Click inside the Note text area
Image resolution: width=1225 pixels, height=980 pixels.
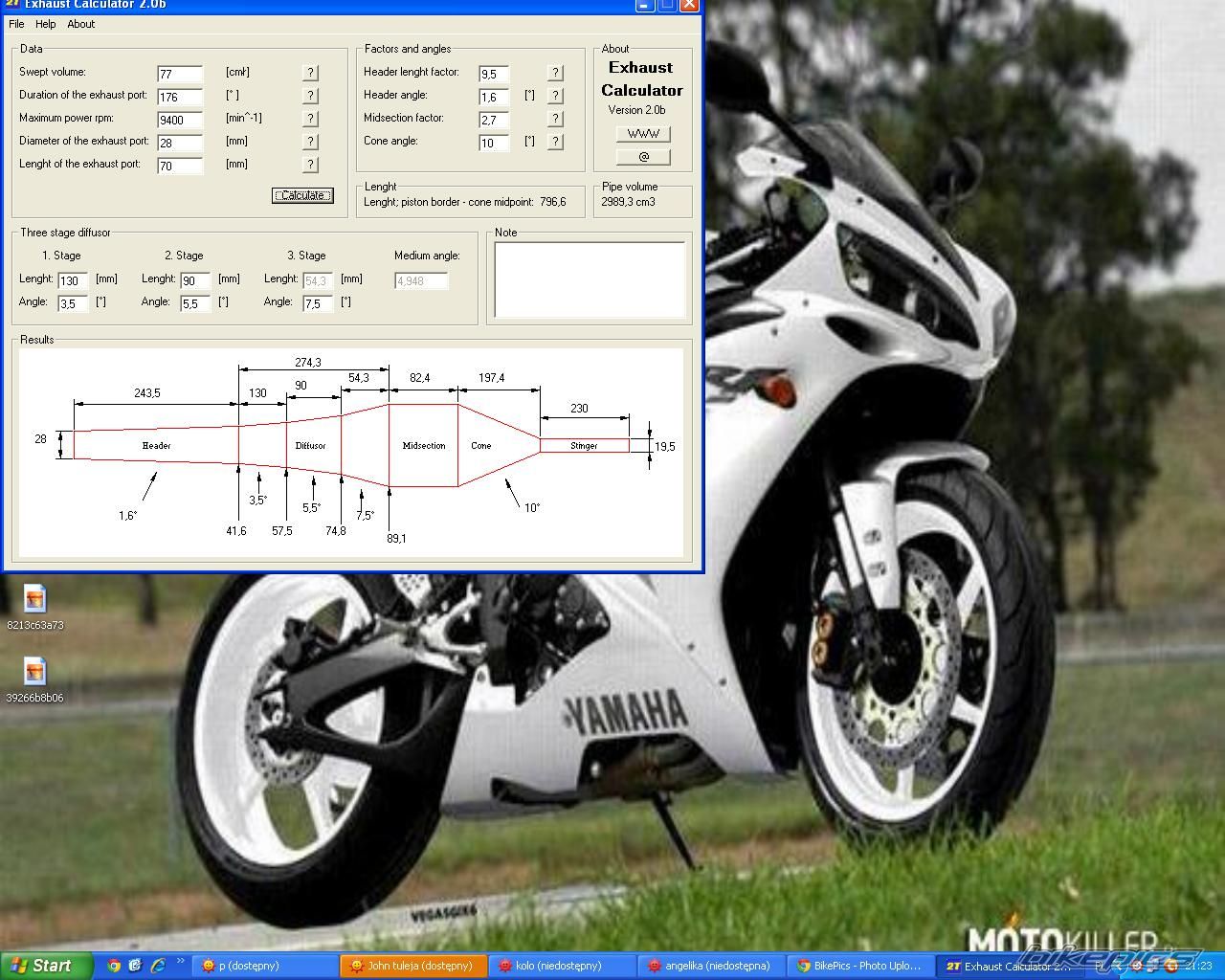[x=590, y=278]
